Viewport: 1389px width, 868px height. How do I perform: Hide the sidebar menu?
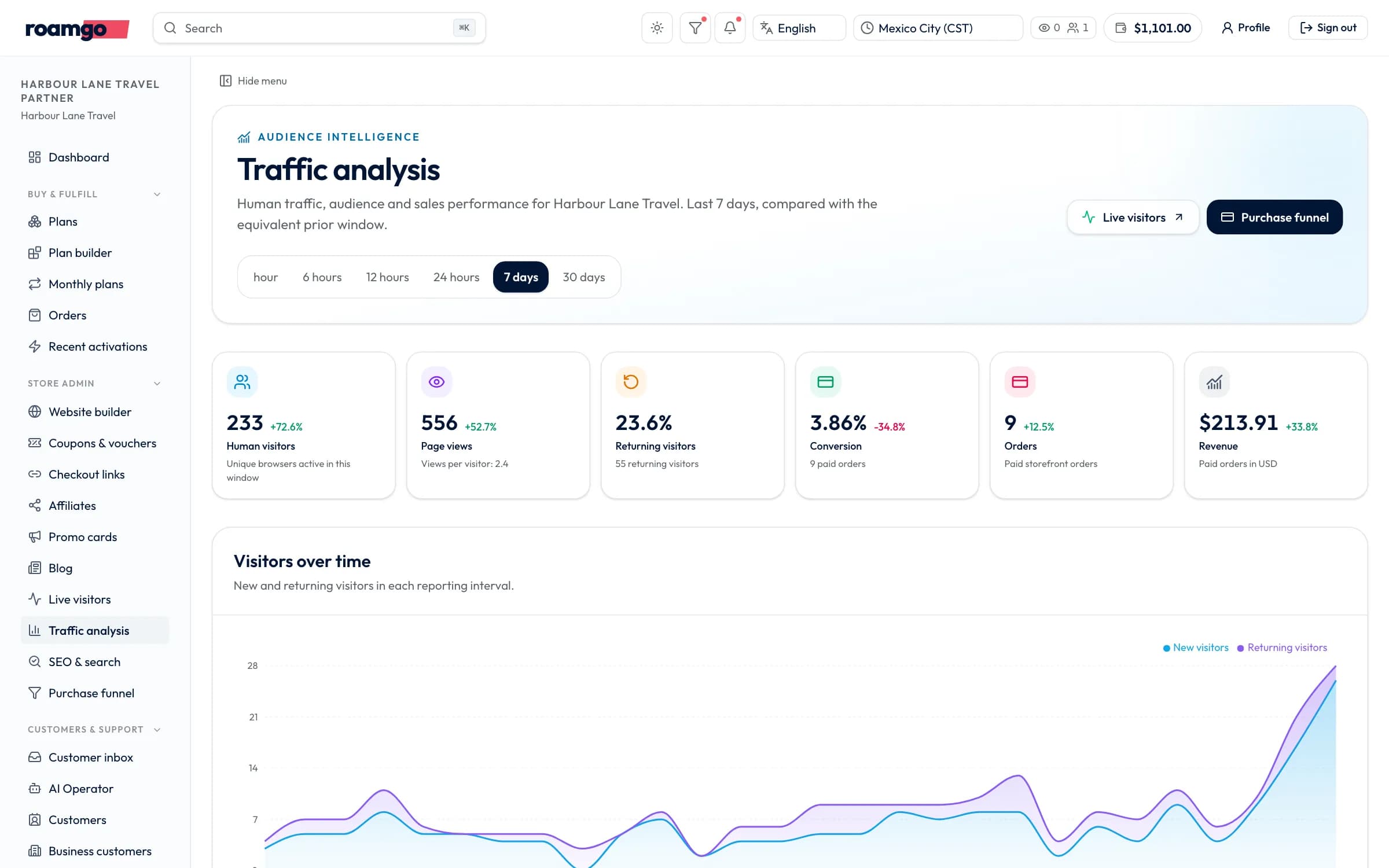pos(253,81)
